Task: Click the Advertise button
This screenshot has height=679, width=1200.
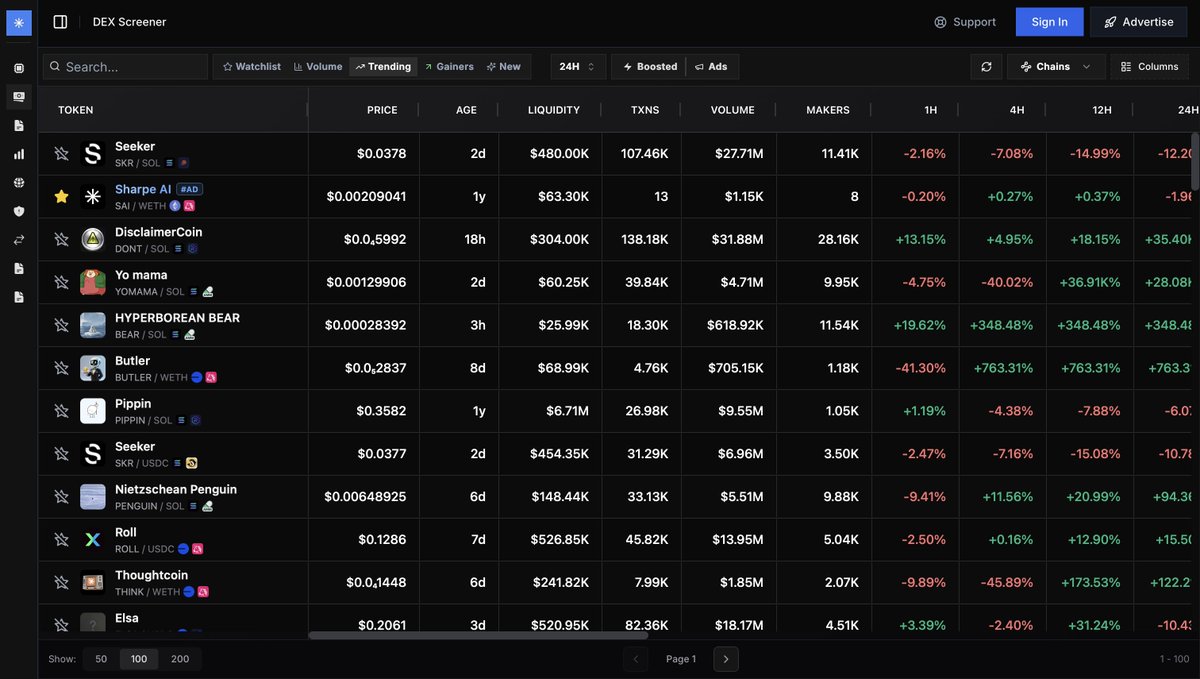Action: click(x=1138, y=22)
